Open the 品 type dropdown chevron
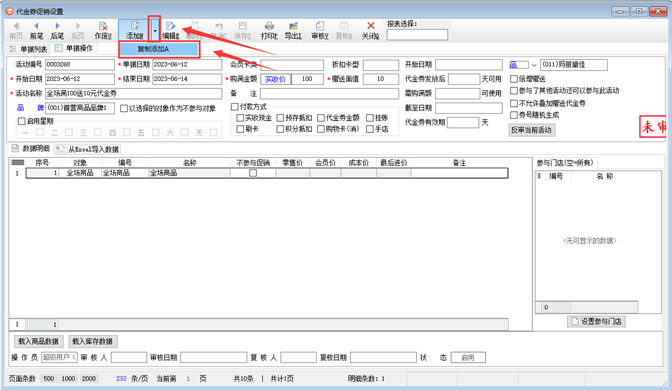The width and height of the screenshot is (672, 390). point(534,65)
